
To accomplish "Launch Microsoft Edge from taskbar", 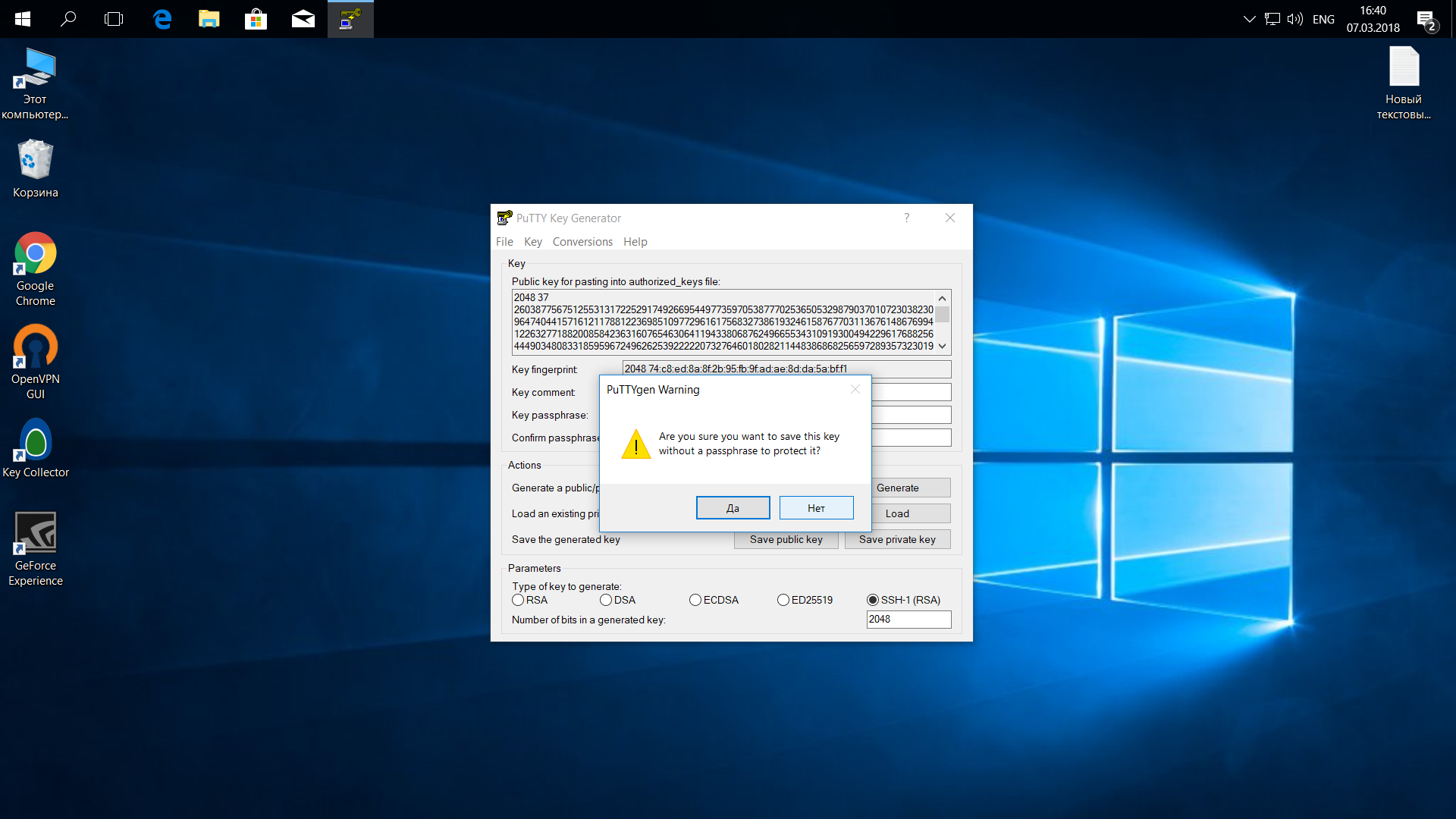I will [162, 19].
